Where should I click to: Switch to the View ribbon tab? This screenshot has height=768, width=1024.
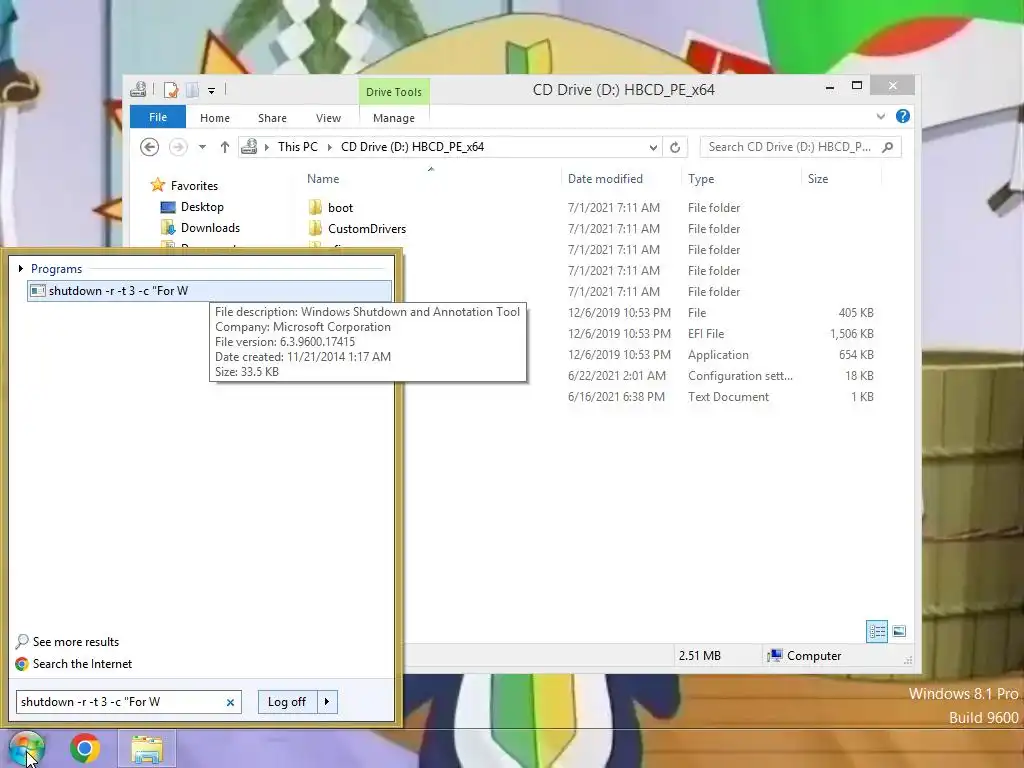tap(328, 118)
